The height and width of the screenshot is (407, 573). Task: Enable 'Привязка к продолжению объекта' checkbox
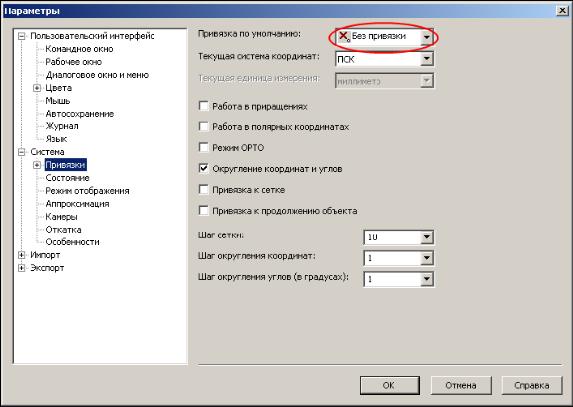(x=203, y=210)
